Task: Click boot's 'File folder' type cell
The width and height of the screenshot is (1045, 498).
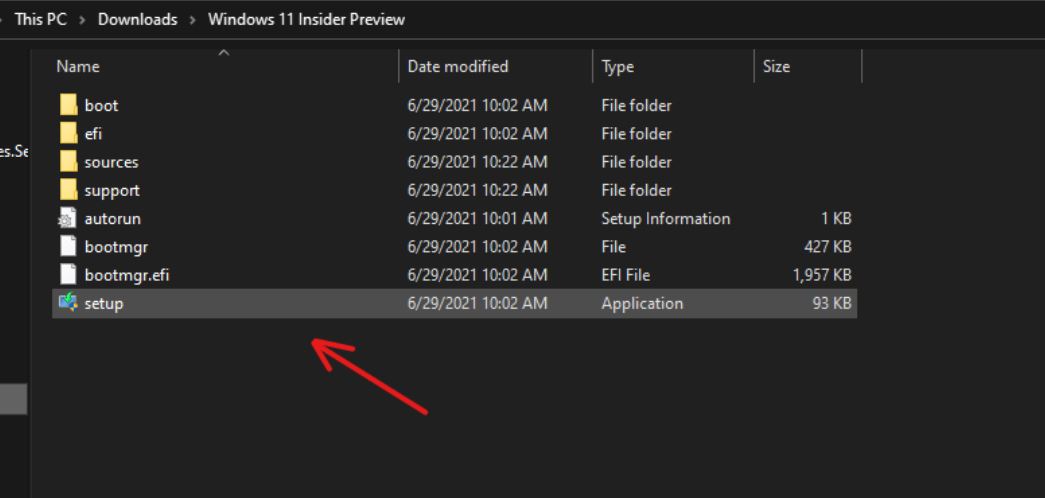Action: 636,105
